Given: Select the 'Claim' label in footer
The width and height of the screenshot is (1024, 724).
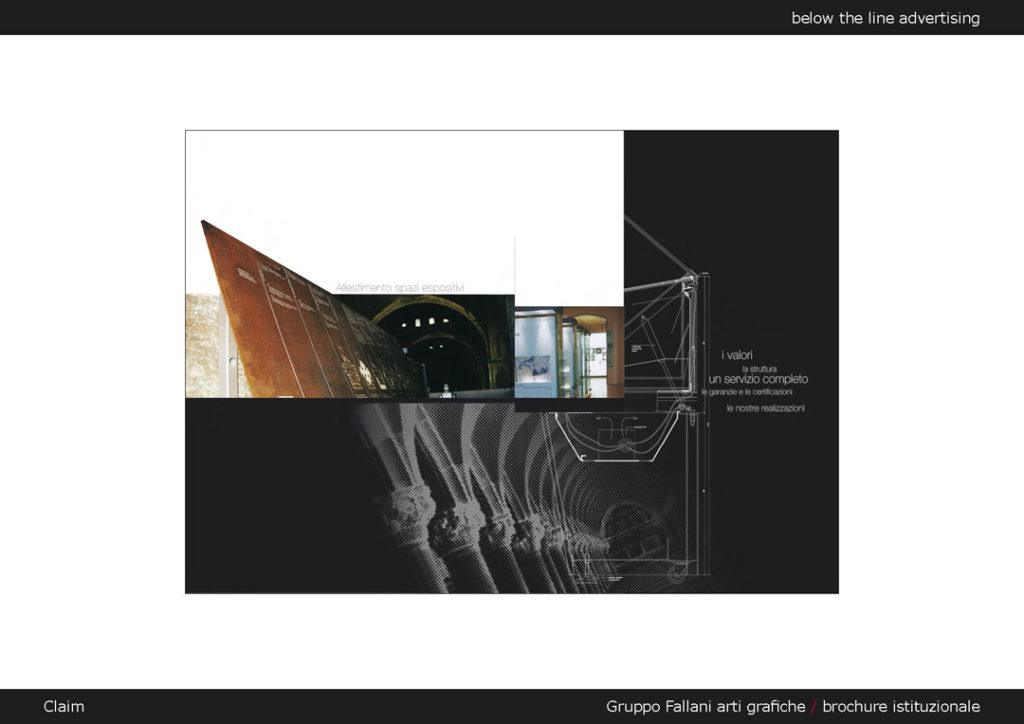Looking at the screenshot, I should click(64, 706).
